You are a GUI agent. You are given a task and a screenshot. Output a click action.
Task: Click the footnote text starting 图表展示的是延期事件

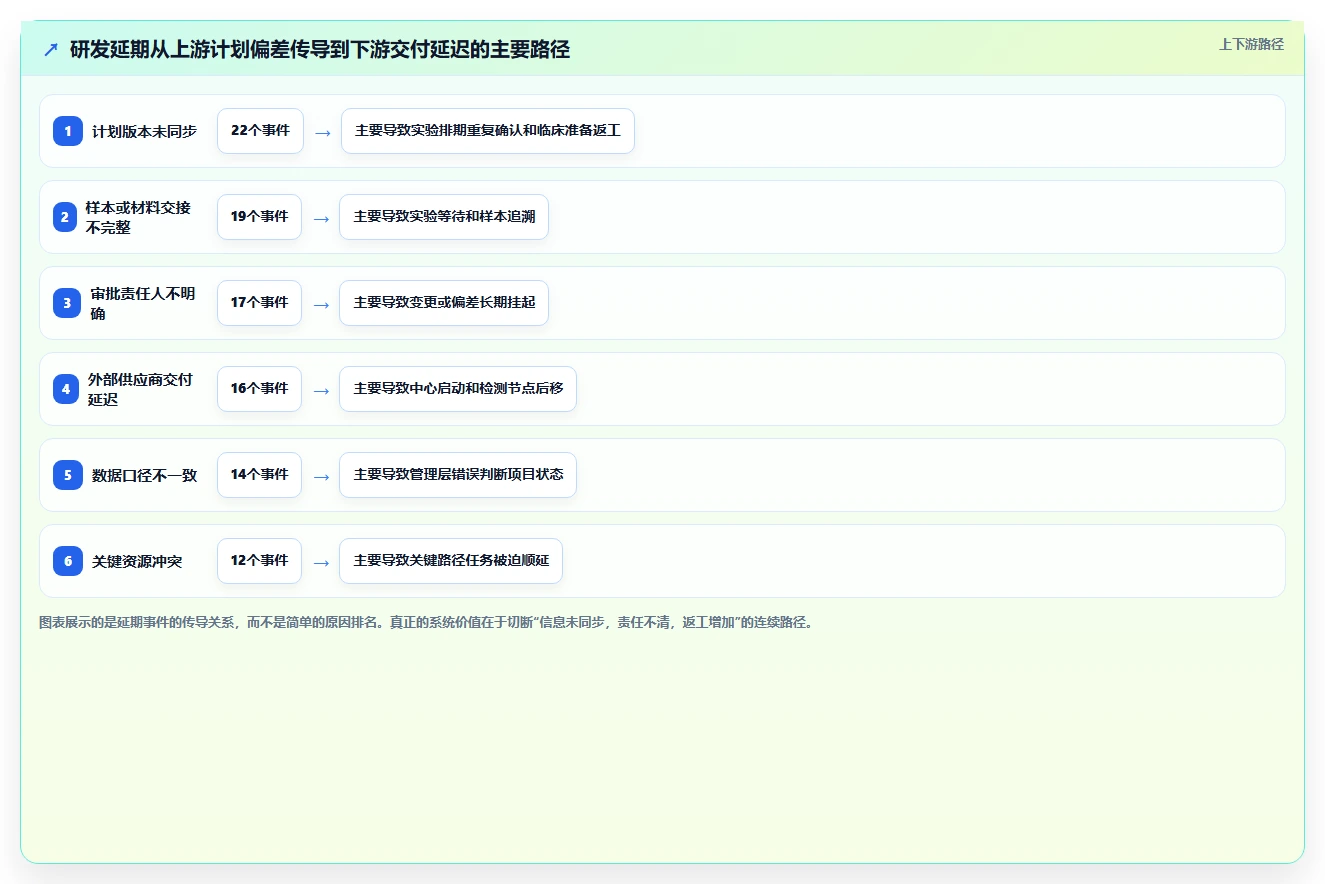click(427, 622)
